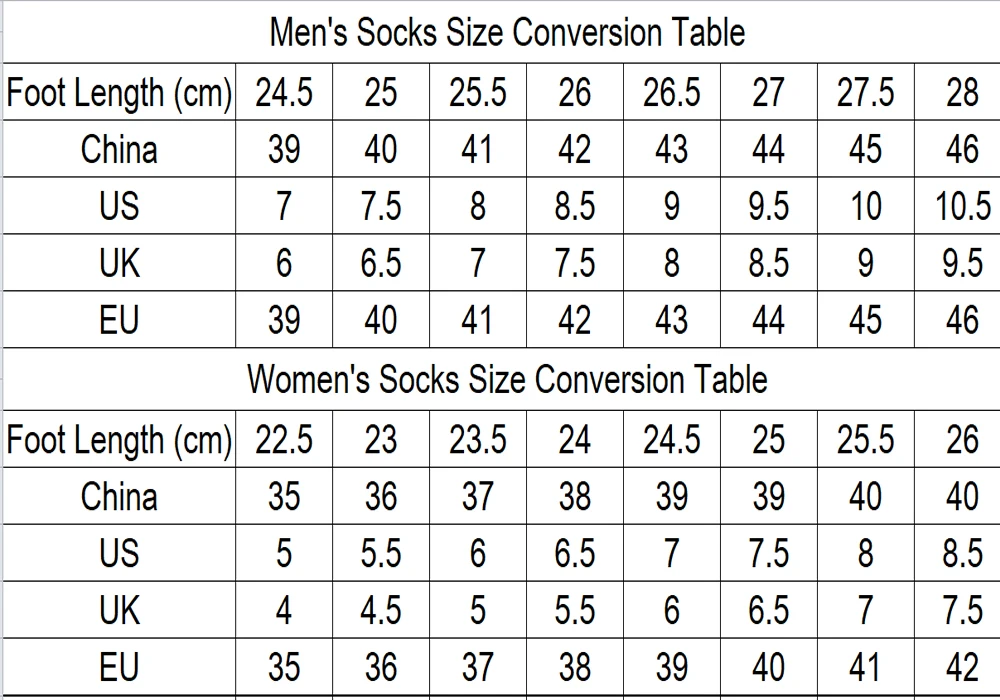This screenshot has width=1000, height=700.
Task: Click the women's US size 6.5 cell
Action: click(575, 553)
